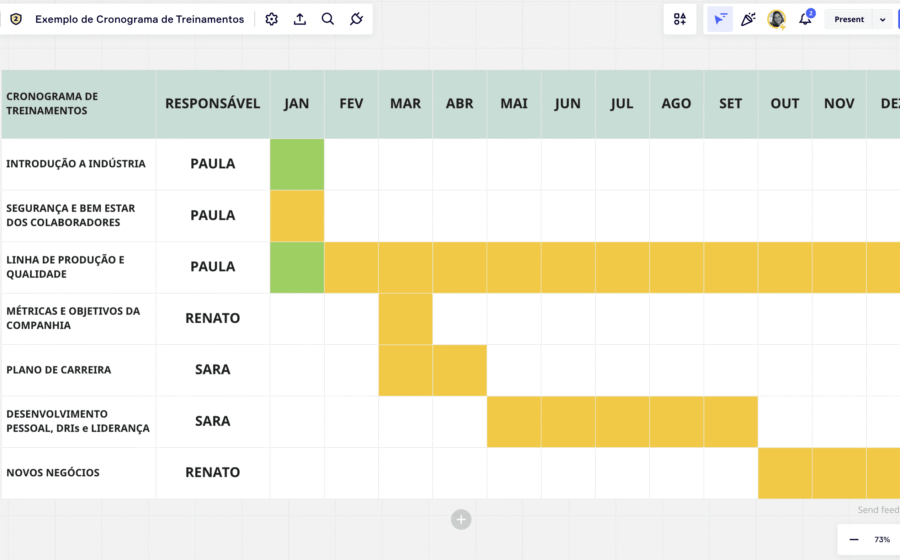
Task: Select green JAN cell of Linha de Produção
Action: click(297, 267)
